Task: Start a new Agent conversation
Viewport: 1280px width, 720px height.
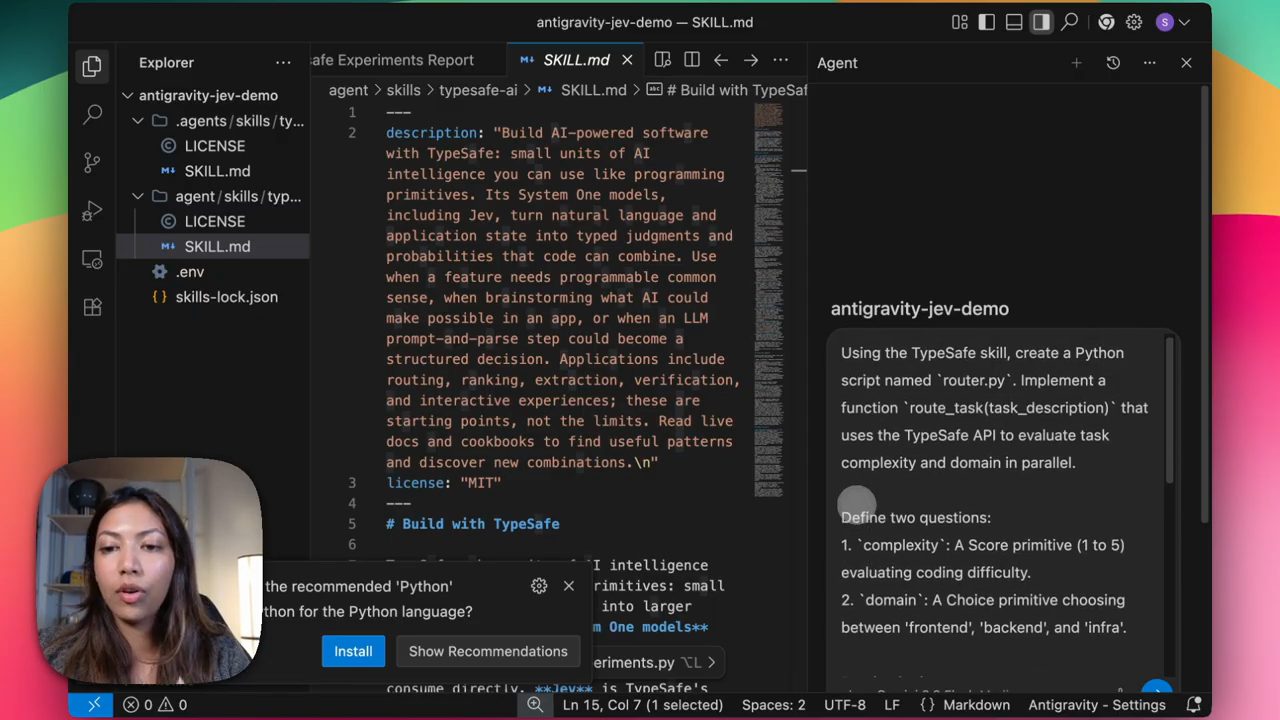Action: (x=1076, y=63)
